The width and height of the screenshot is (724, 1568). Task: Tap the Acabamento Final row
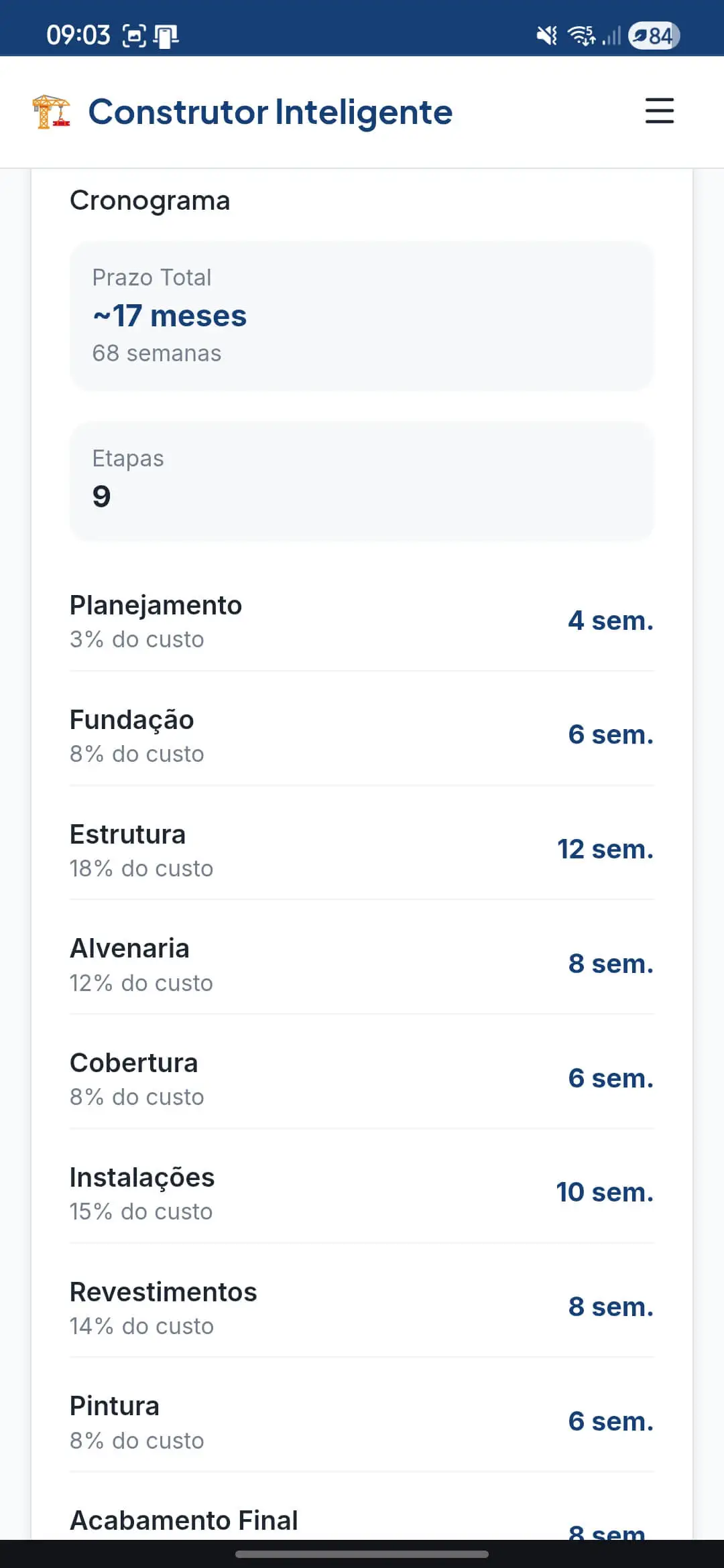coord(361,1522)
